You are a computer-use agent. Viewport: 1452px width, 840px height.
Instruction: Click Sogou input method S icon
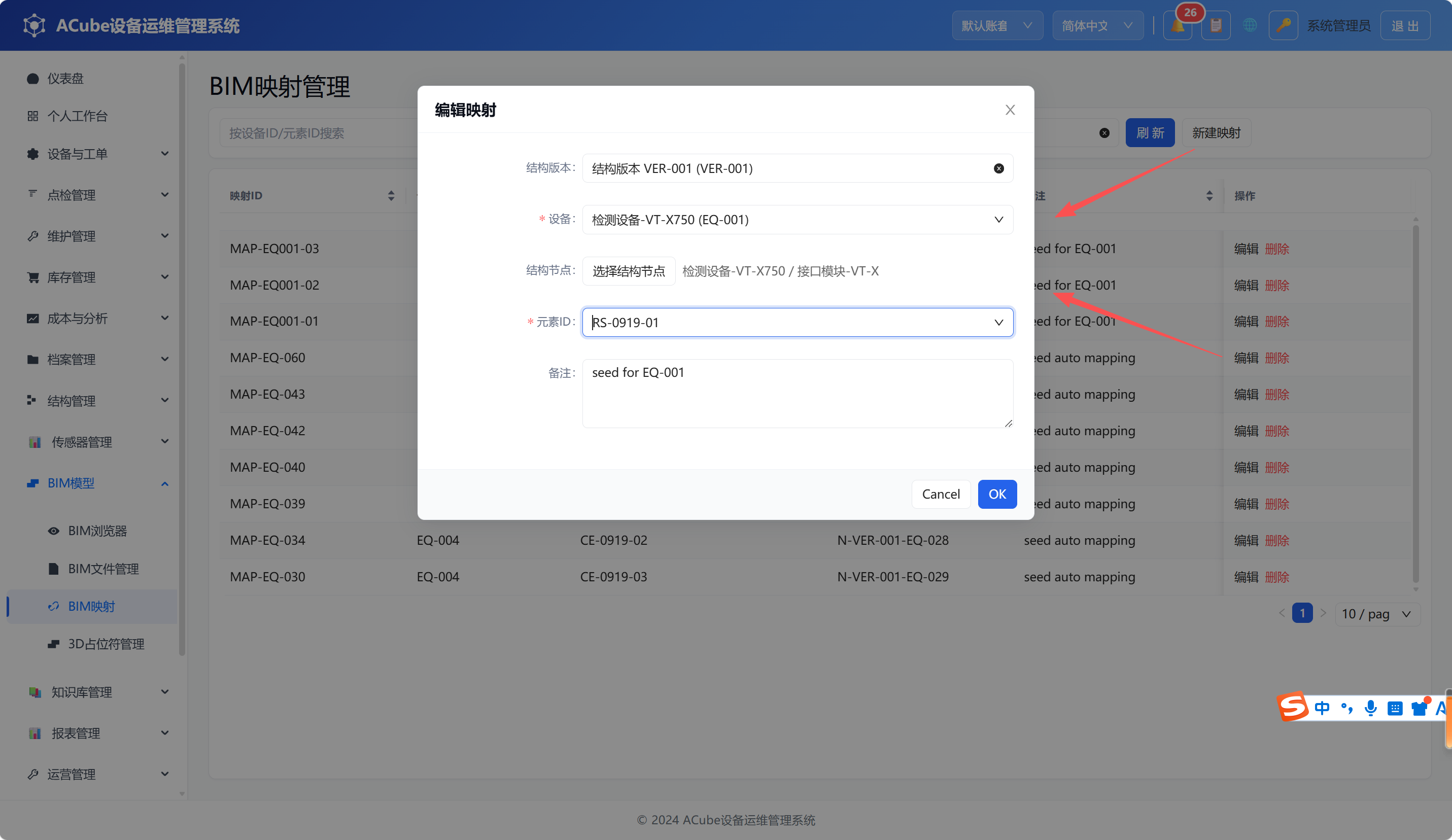pos(1292,707)
